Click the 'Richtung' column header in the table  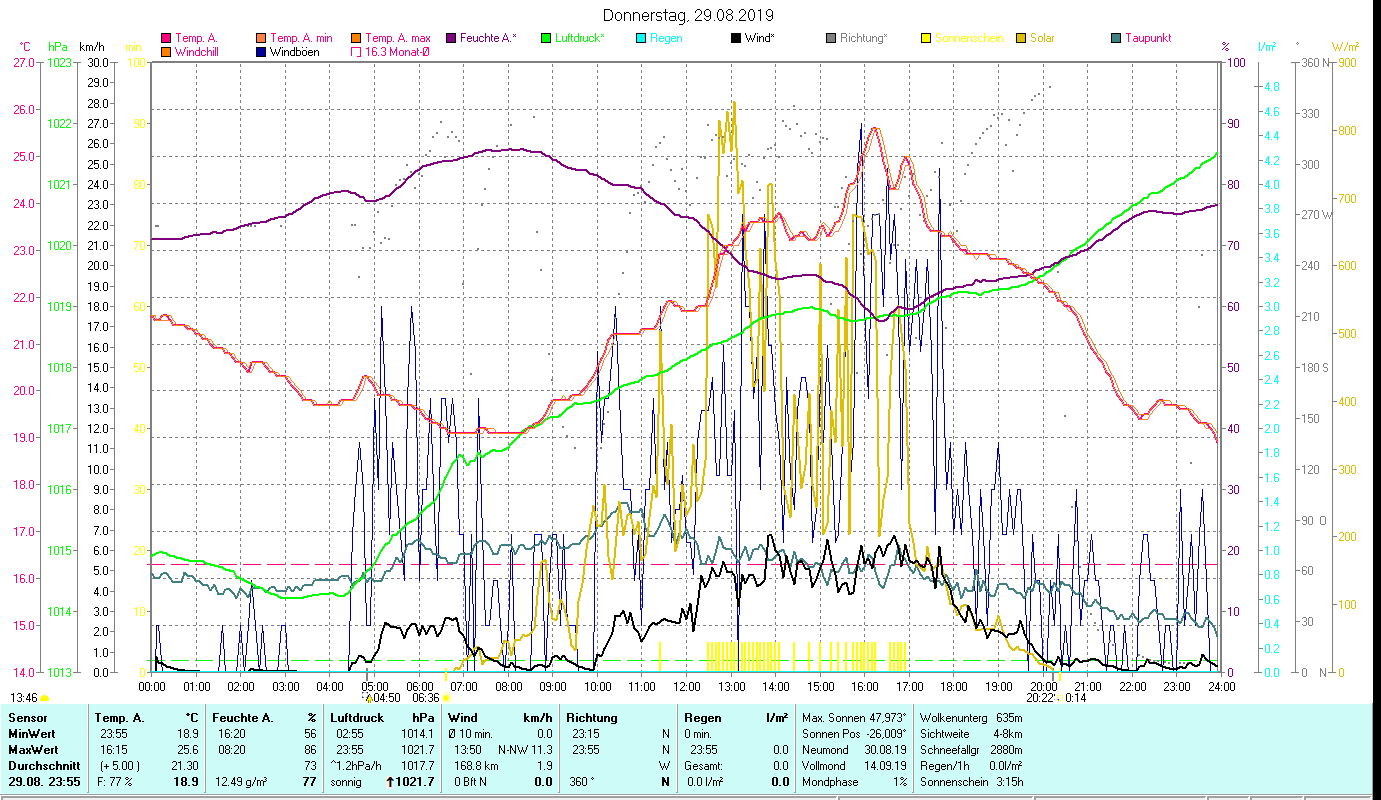[x=592, y=718]
